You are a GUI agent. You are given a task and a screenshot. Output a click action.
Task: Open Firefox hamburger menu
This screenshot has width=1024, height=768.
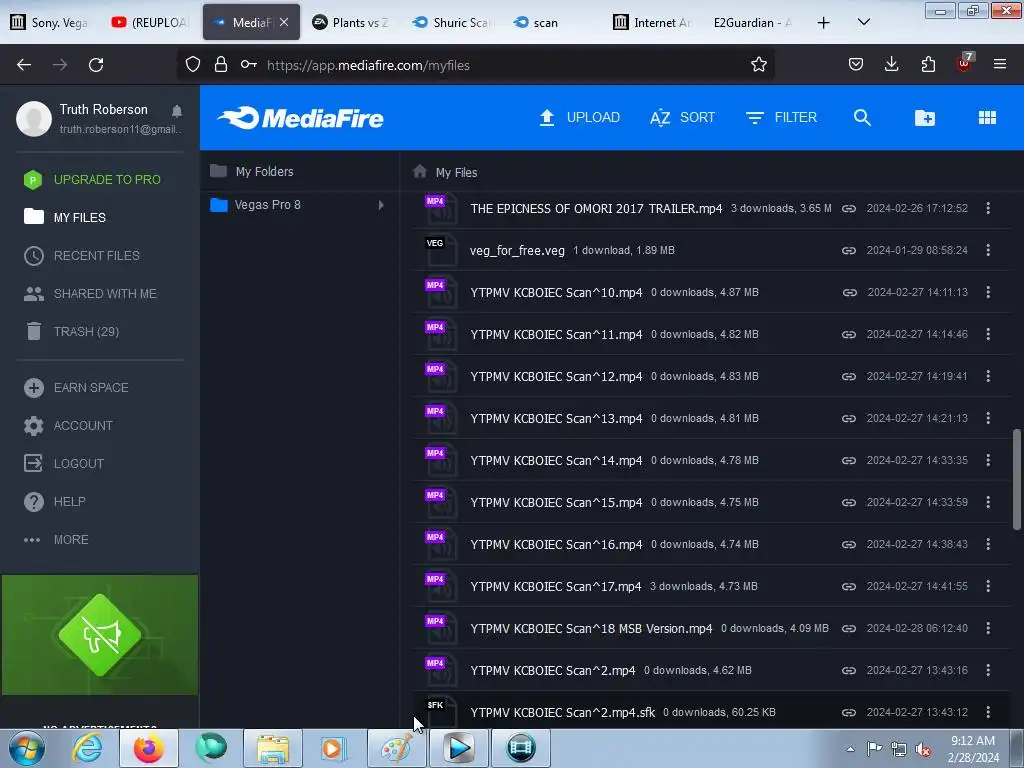[1000, 64]
